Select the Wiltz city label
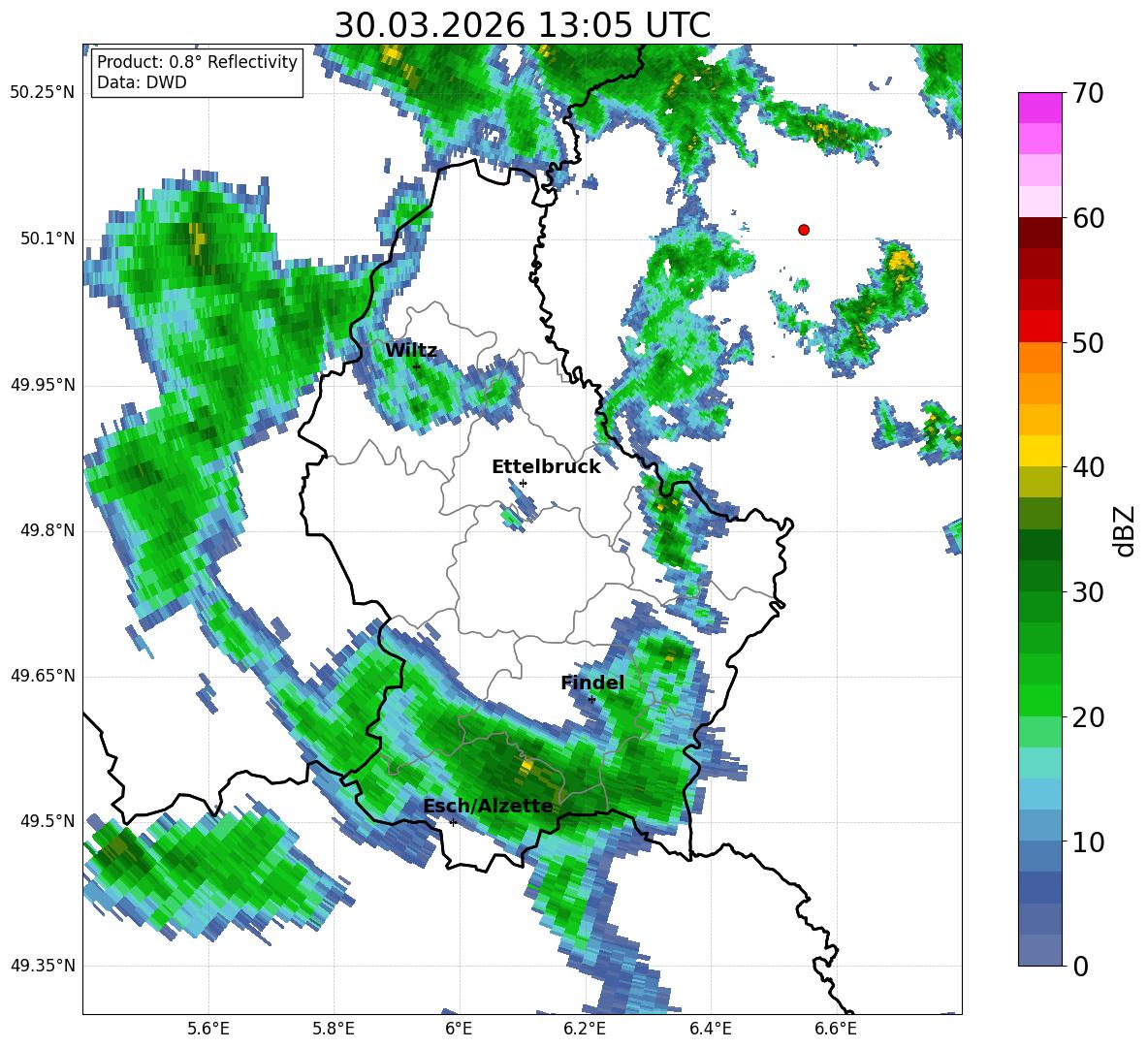 tap(411, 351)
